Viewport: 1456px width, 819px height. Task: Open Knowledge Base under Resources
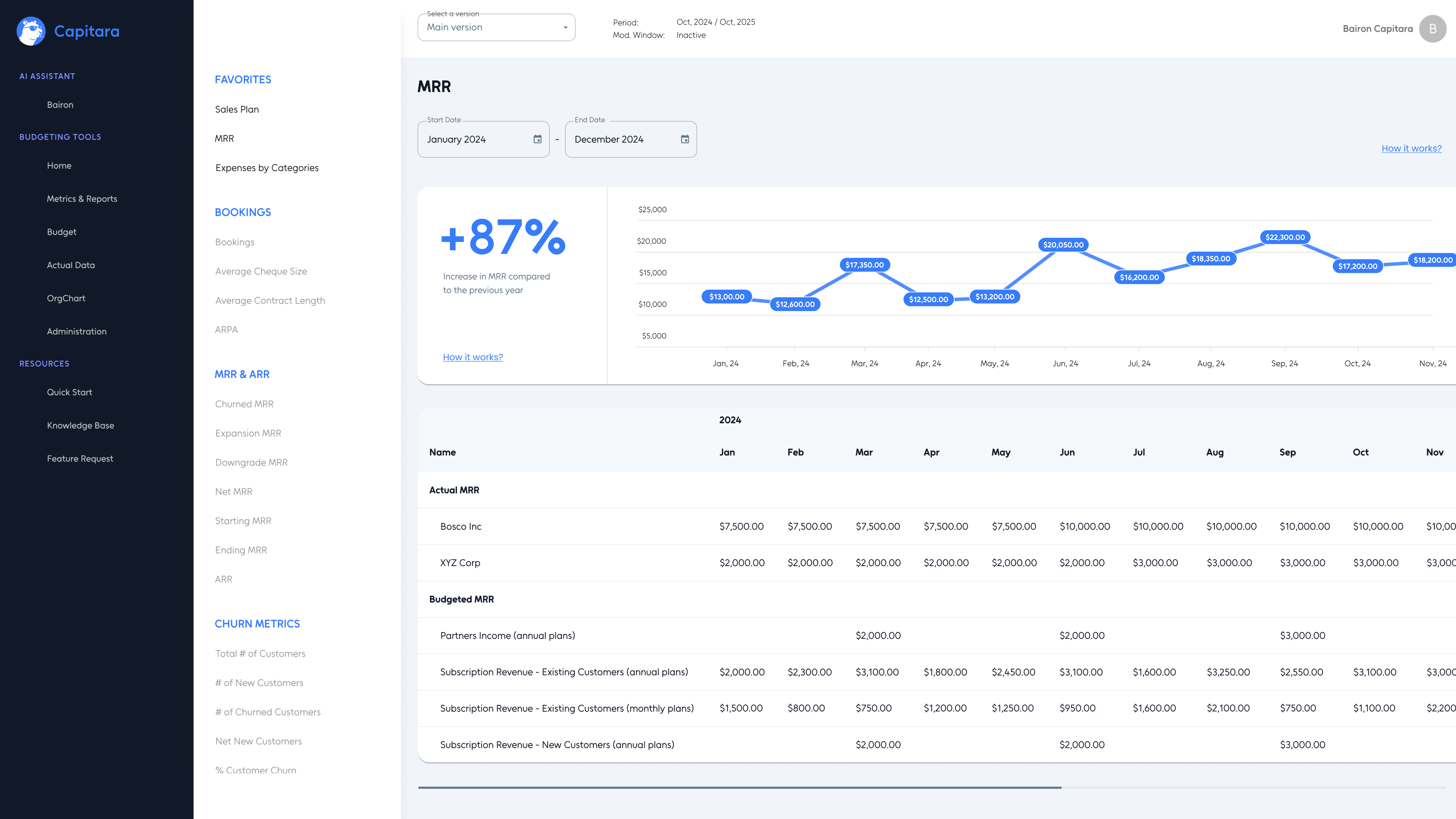(x=80, y=425)
